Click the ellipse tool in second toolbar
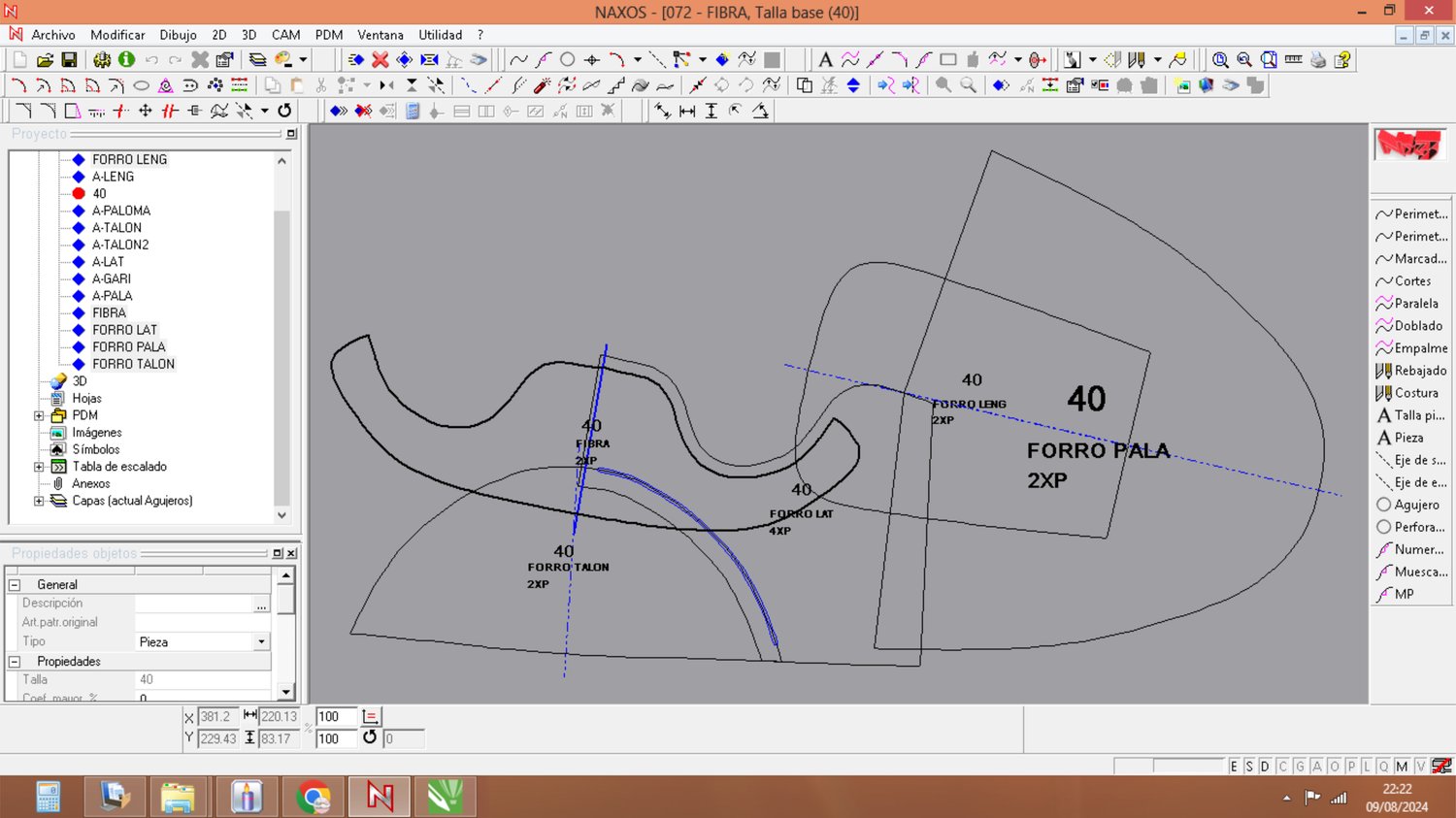 tap(141, 85)
